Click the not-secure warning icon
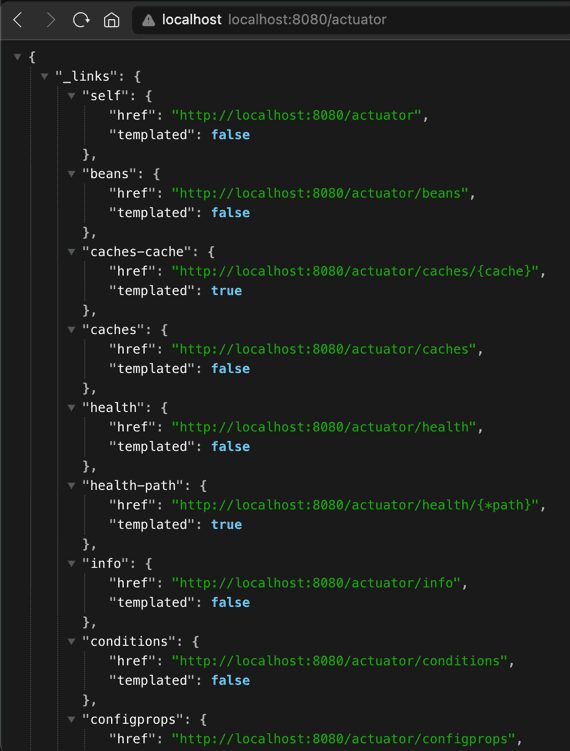This screenshot has width=570, height=751. click(148, 20)
